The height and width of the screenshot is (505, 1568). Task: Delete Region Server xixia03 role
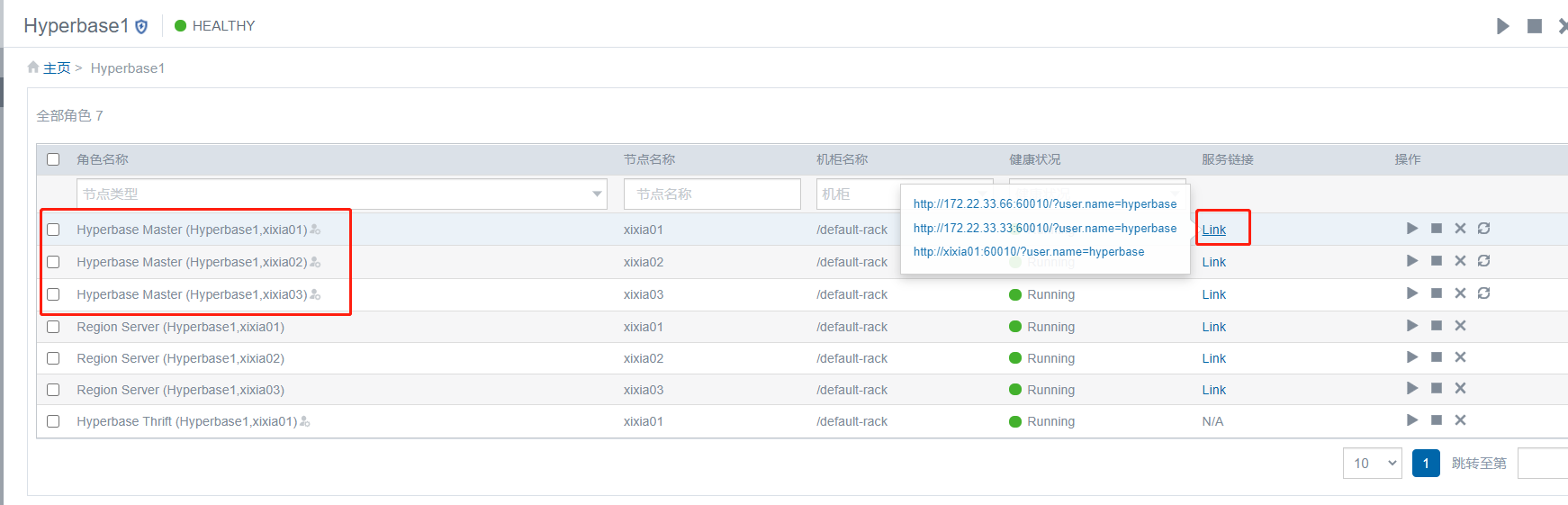(x=1460, y=389)
